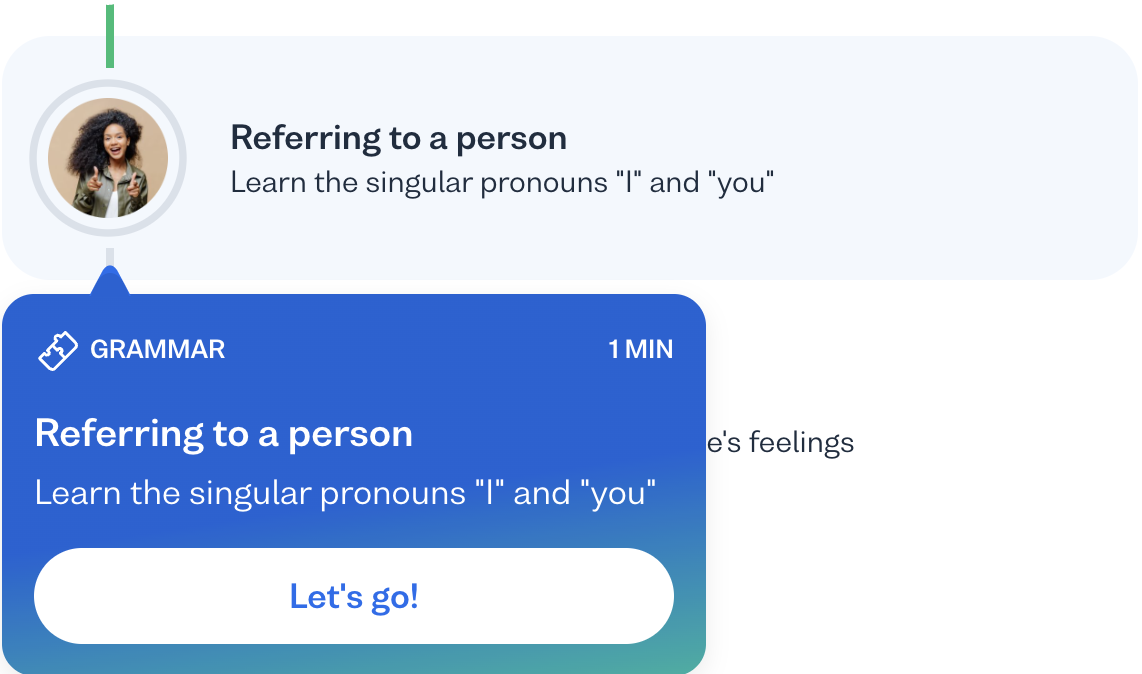Screen dimensions: 1142x674
Task: Click the GRAMMAR label in popup
Action: pyautogui.click(x=157, y=350)
